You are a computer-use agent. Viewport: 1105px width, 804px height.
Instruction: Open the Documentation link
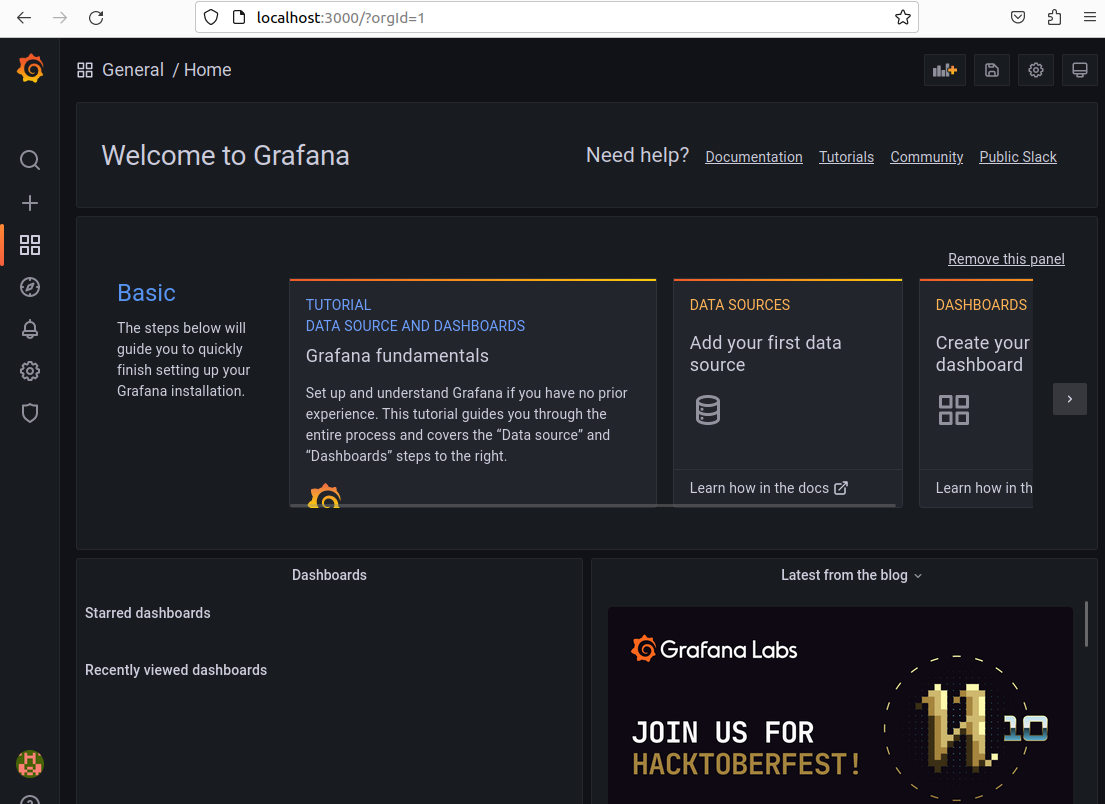tap(753, 157)
